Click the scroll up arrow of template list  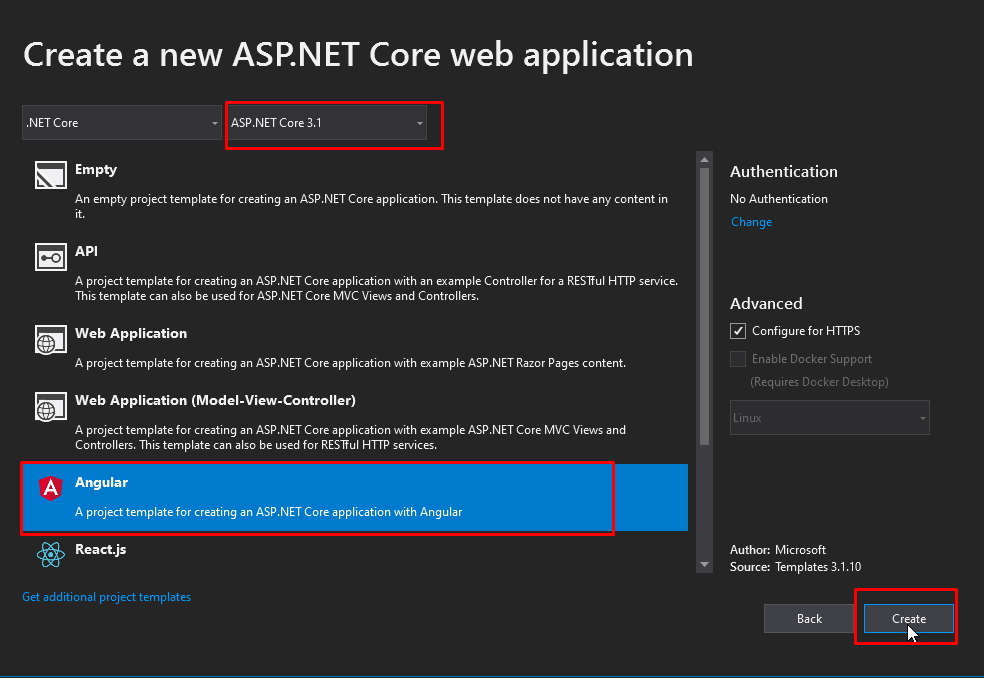coord(706,159)
